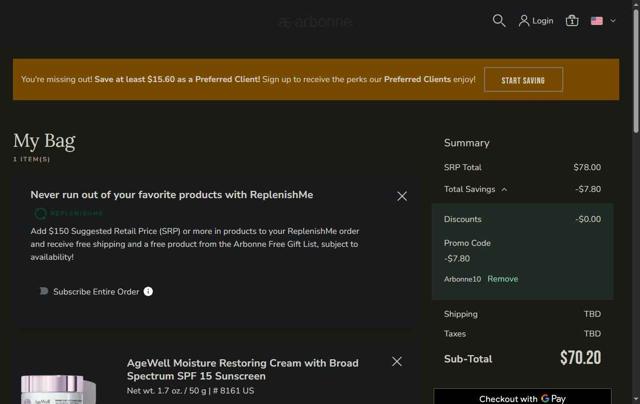Click the ReplenishMe logo badge
The height and width of the screenshot is (404, 640).
point(68,213)
